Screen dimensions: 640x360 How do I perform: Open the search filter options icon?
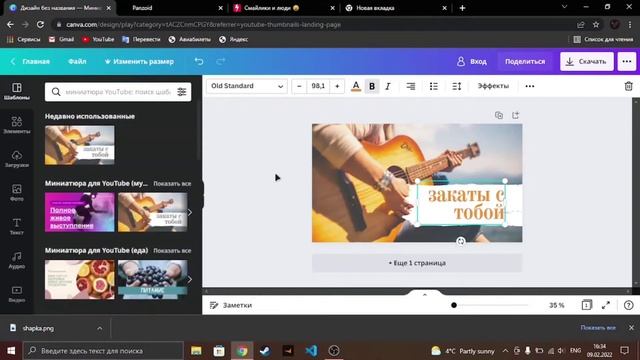pos(182,92)
